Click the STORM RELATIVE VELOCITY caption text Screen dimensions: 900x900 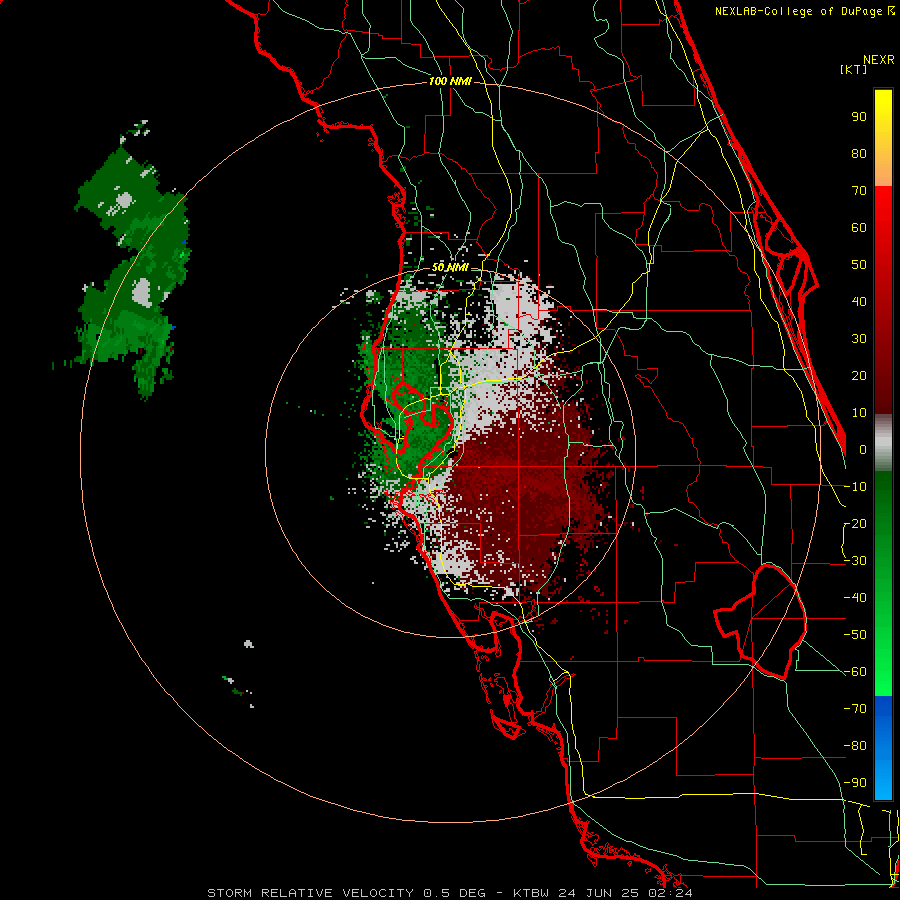pos(311,893)
